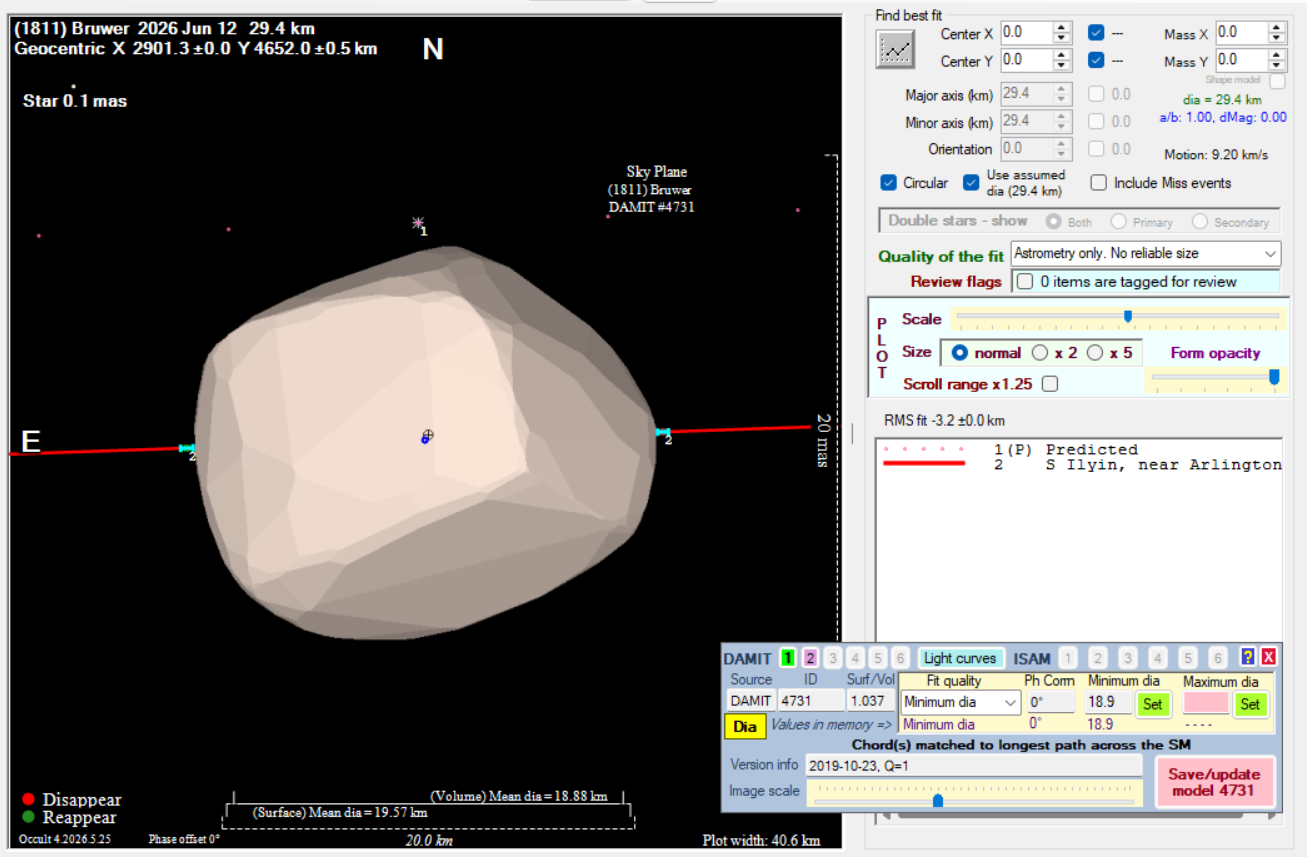
Task: Open the Fit quality Minimum dia dropdown
Action: [960, 702]
